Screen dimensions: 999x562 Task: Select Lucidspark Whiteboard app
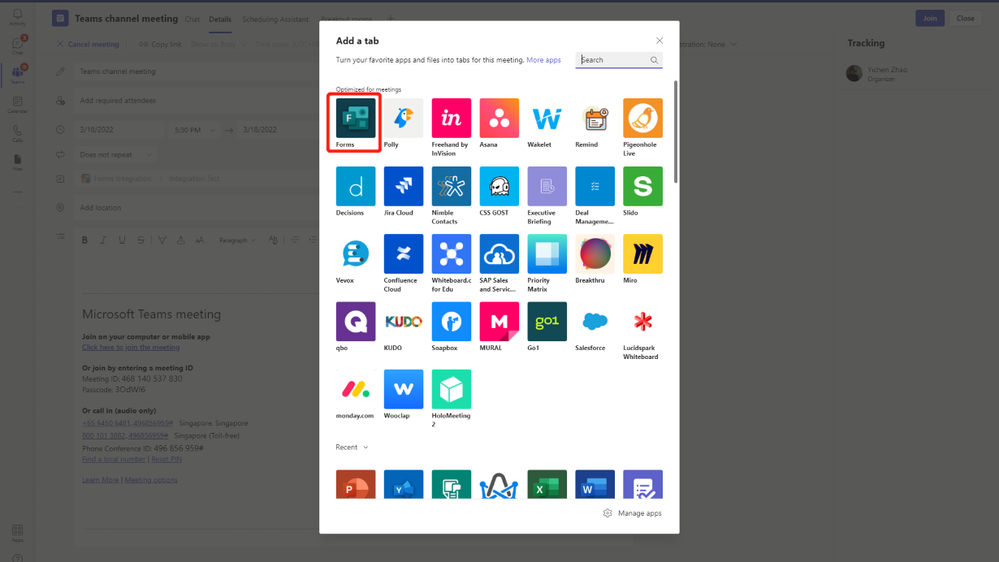pyautogui.click(x=642, y=322)
